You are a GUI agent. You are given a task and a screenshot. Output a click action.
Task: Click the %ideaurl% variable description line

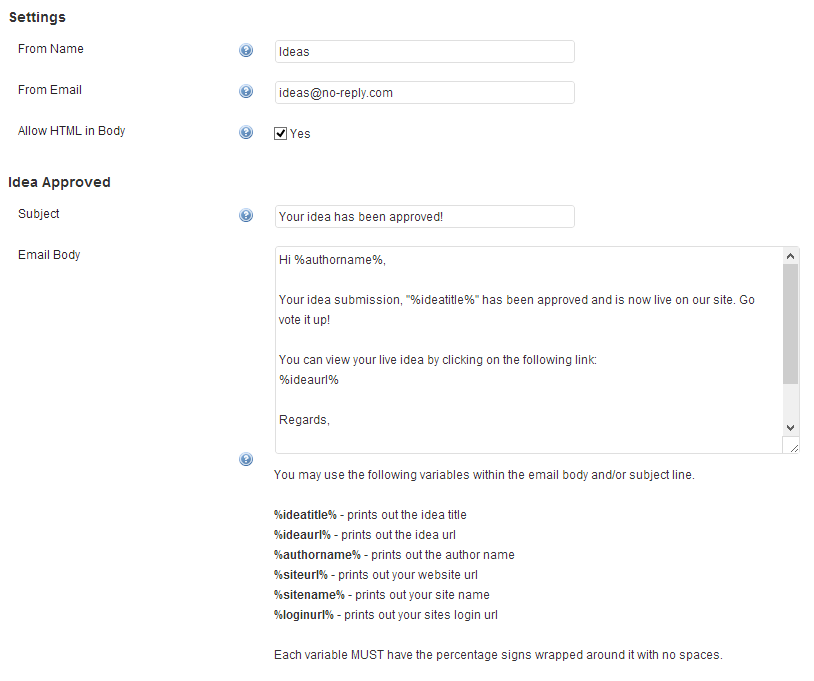tap(365, 535)
